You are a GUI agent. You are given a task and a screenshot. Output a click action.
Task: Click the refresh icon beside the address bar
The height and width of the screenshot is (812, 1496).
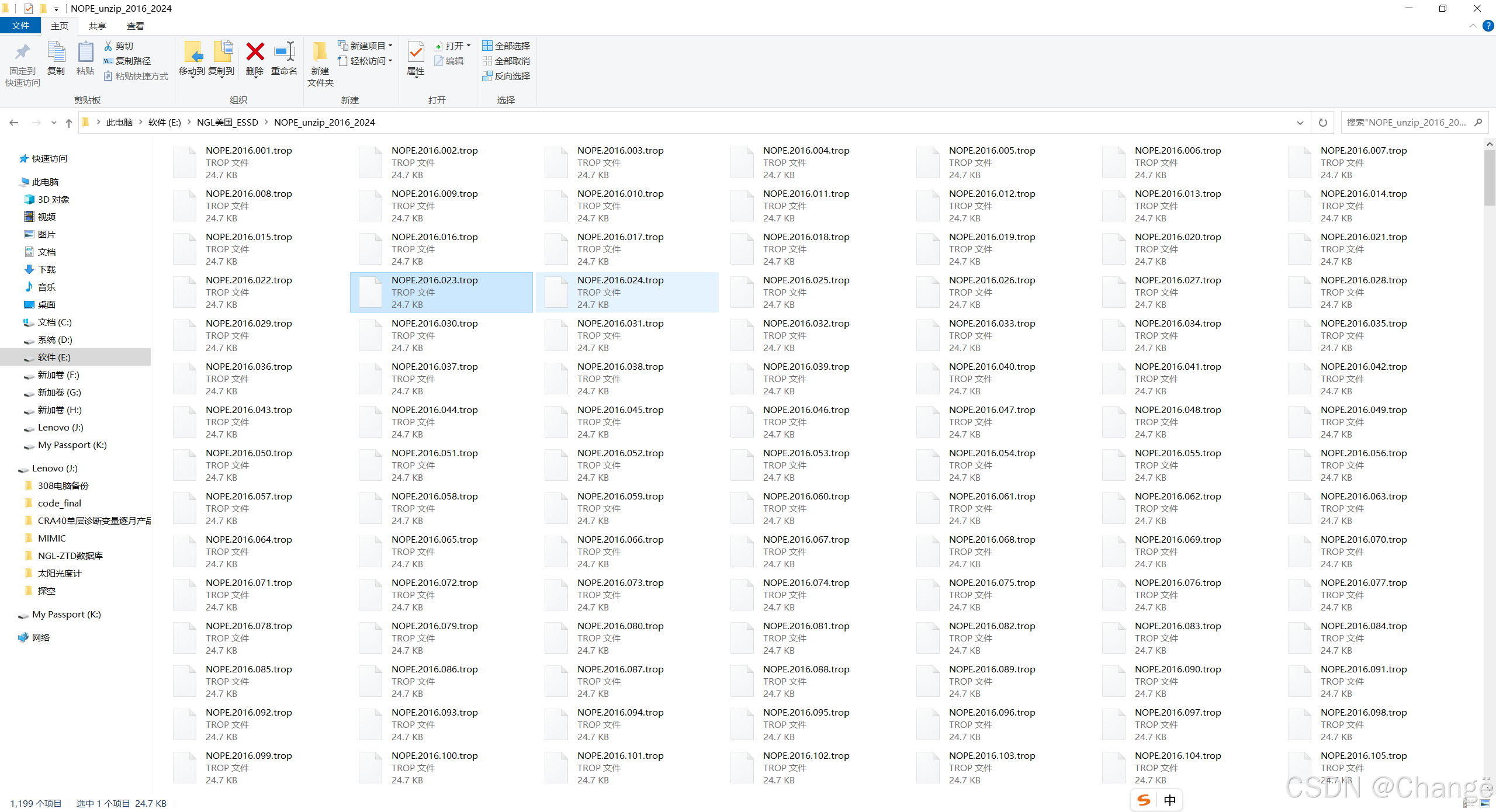[1323, 123]
